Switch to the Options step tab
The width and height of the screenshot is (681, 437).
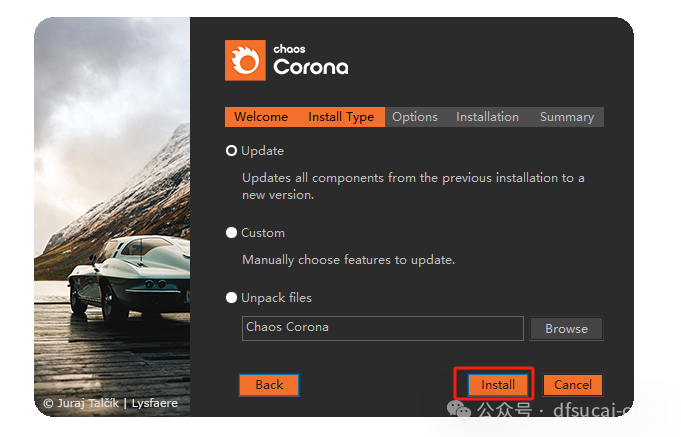point(415,117)
